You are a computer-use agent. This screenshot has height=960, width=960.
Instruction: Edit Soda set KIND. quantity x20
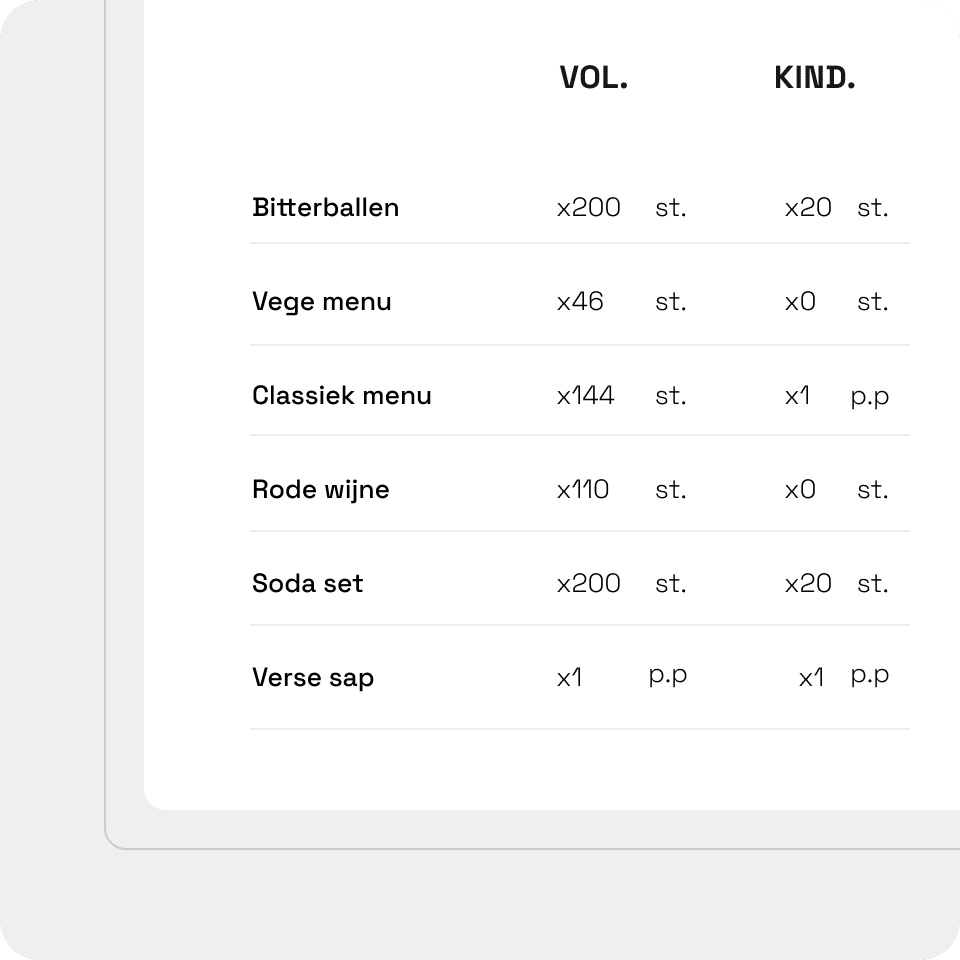[x=807, y=583]
